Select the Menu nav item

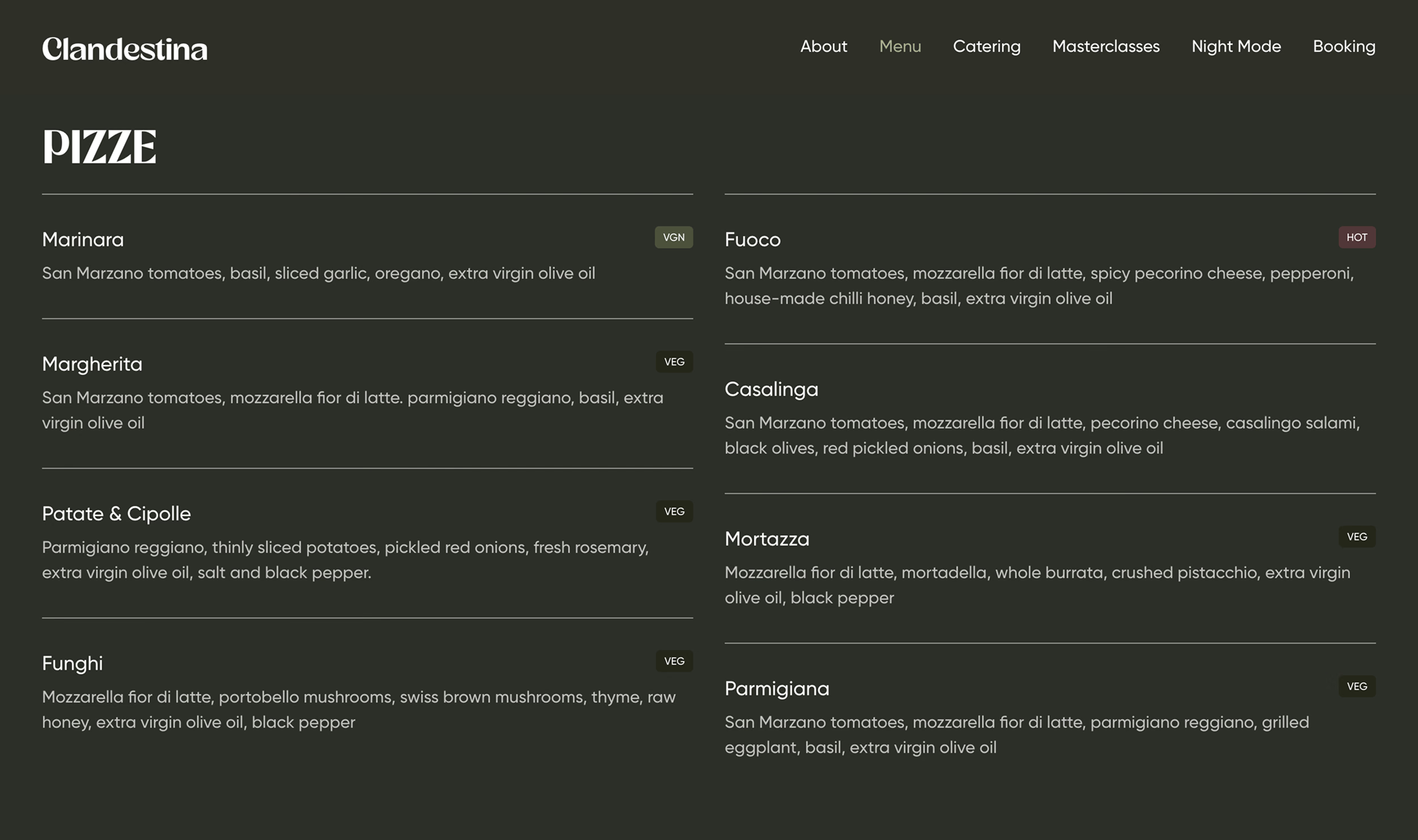pyautogui.click(x=900, y=46)
